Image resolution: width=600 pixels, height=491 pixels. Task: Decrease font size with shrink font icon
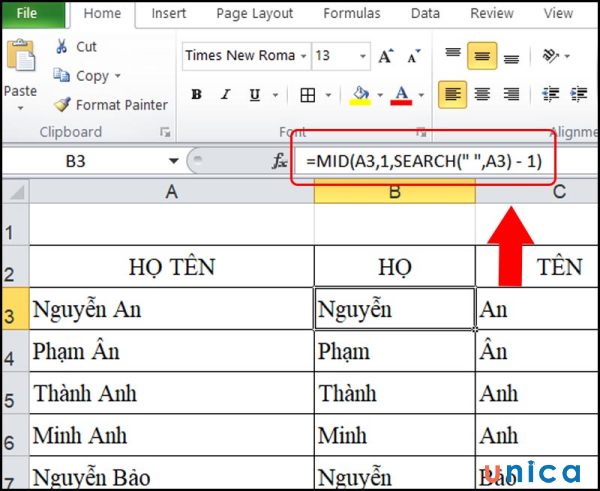[x=413, y=56]
